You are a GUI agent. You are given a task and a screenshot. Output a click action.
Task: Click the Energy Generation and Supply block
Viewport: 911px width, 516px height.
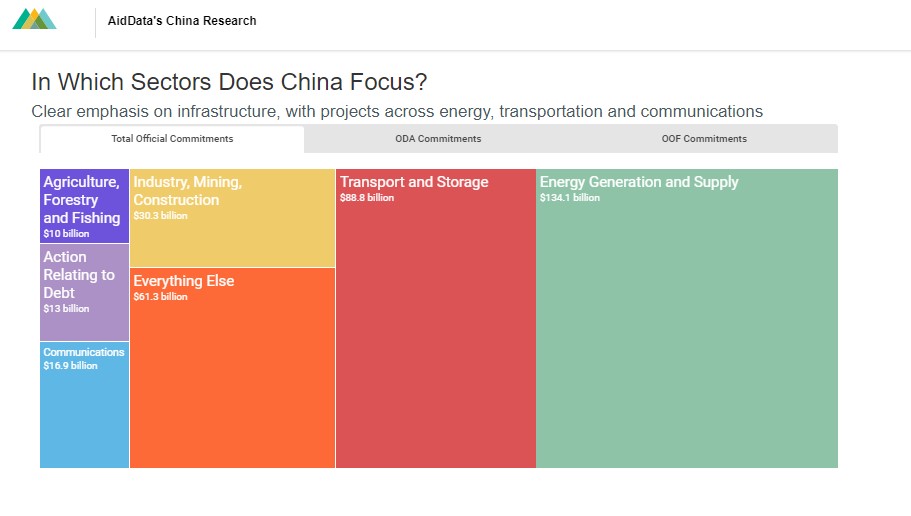(687, 318)
